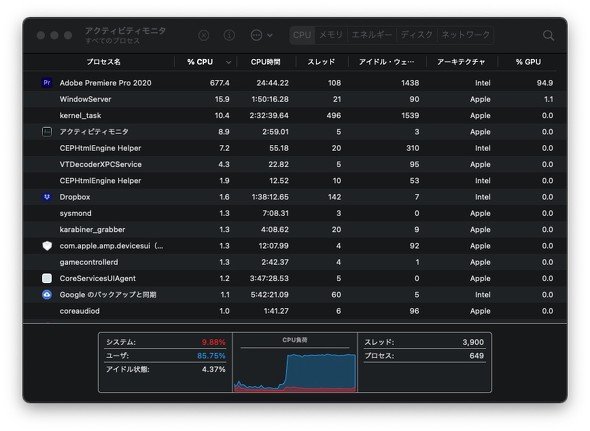
Task: Click WindowServer's 1.1 GPU value
Action: (549, 99)
